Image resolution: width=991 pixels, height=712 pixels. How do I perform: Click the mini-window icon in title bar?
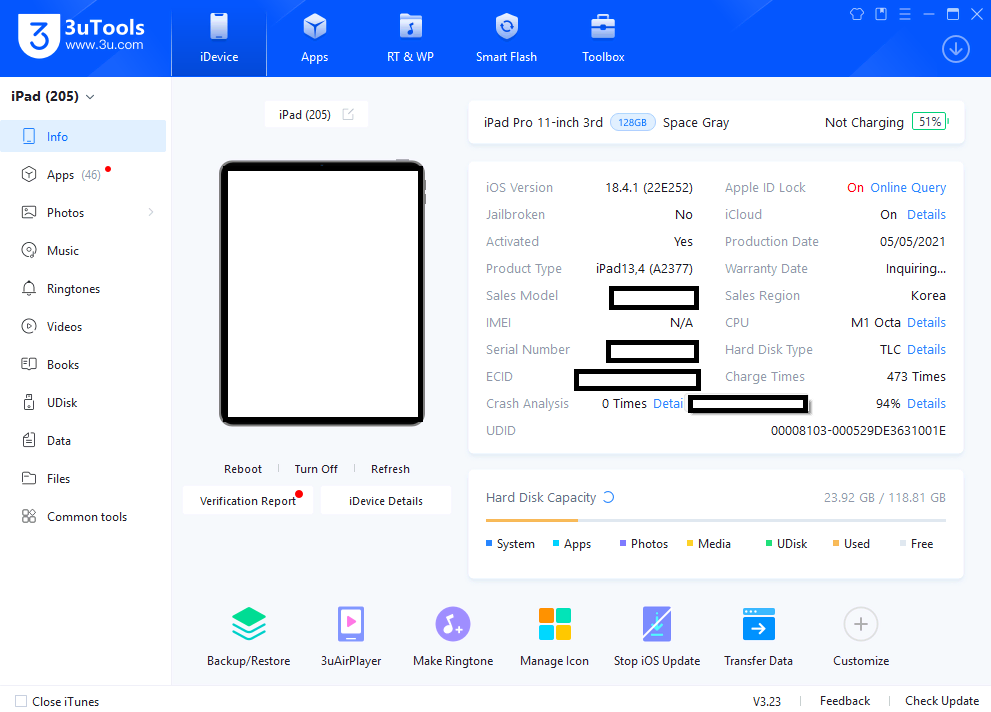coord(880,14)
